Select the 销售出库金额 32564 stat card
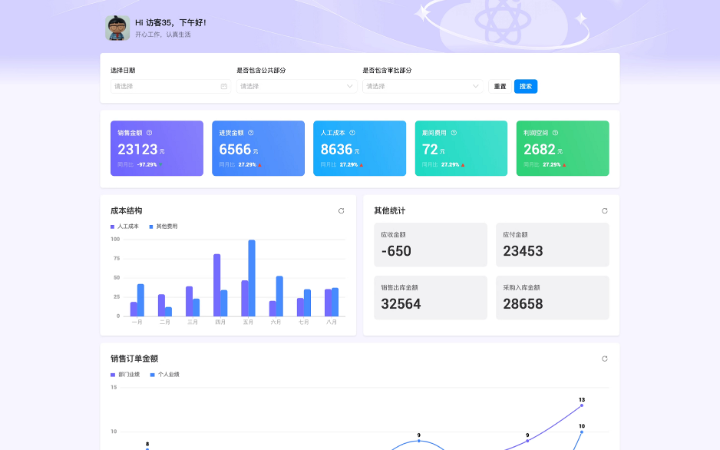 (430, 298)
